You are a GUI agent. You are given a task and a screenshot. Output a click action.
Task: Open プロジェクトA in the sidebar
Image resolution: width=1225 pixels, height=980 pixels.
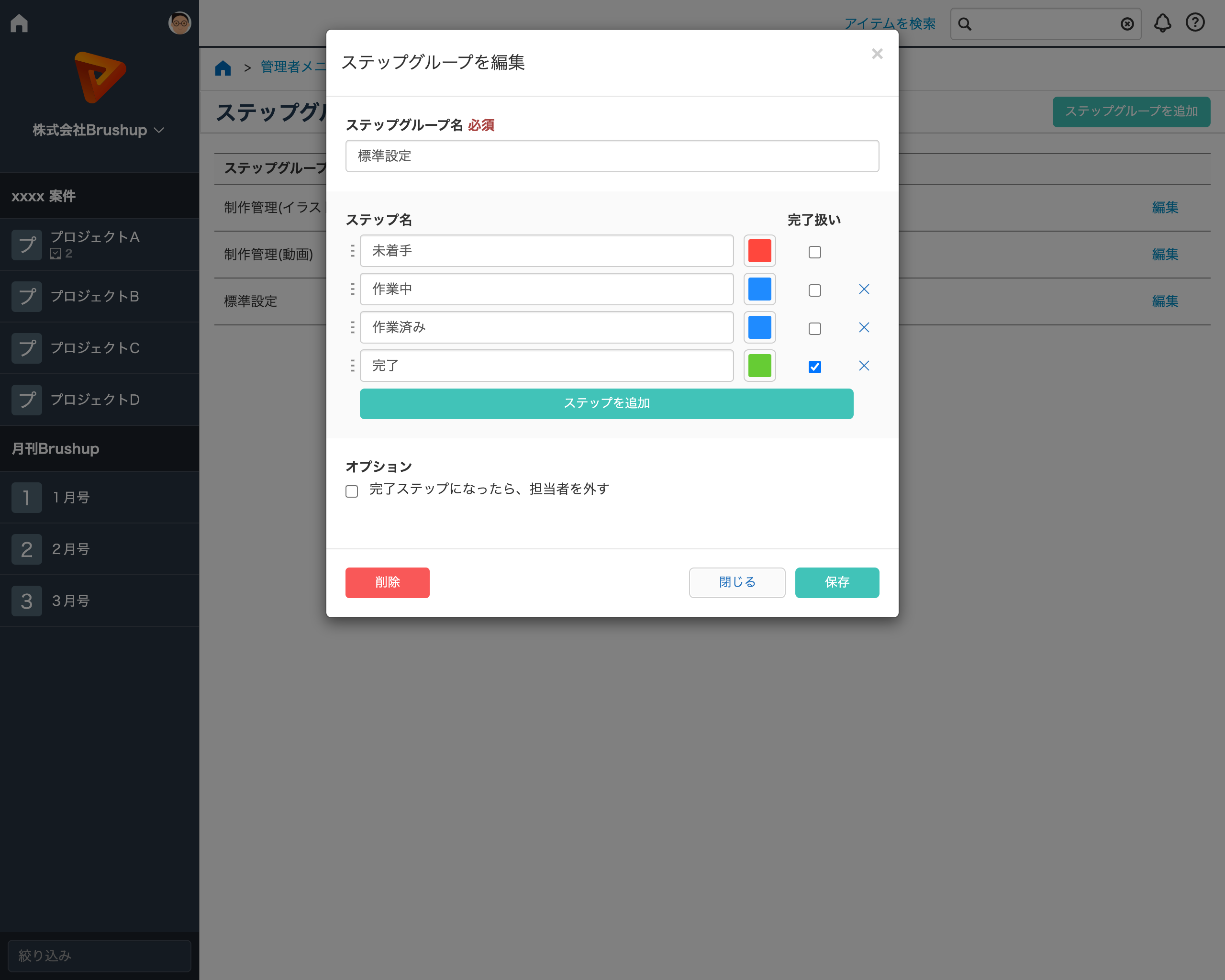(100, 245)
